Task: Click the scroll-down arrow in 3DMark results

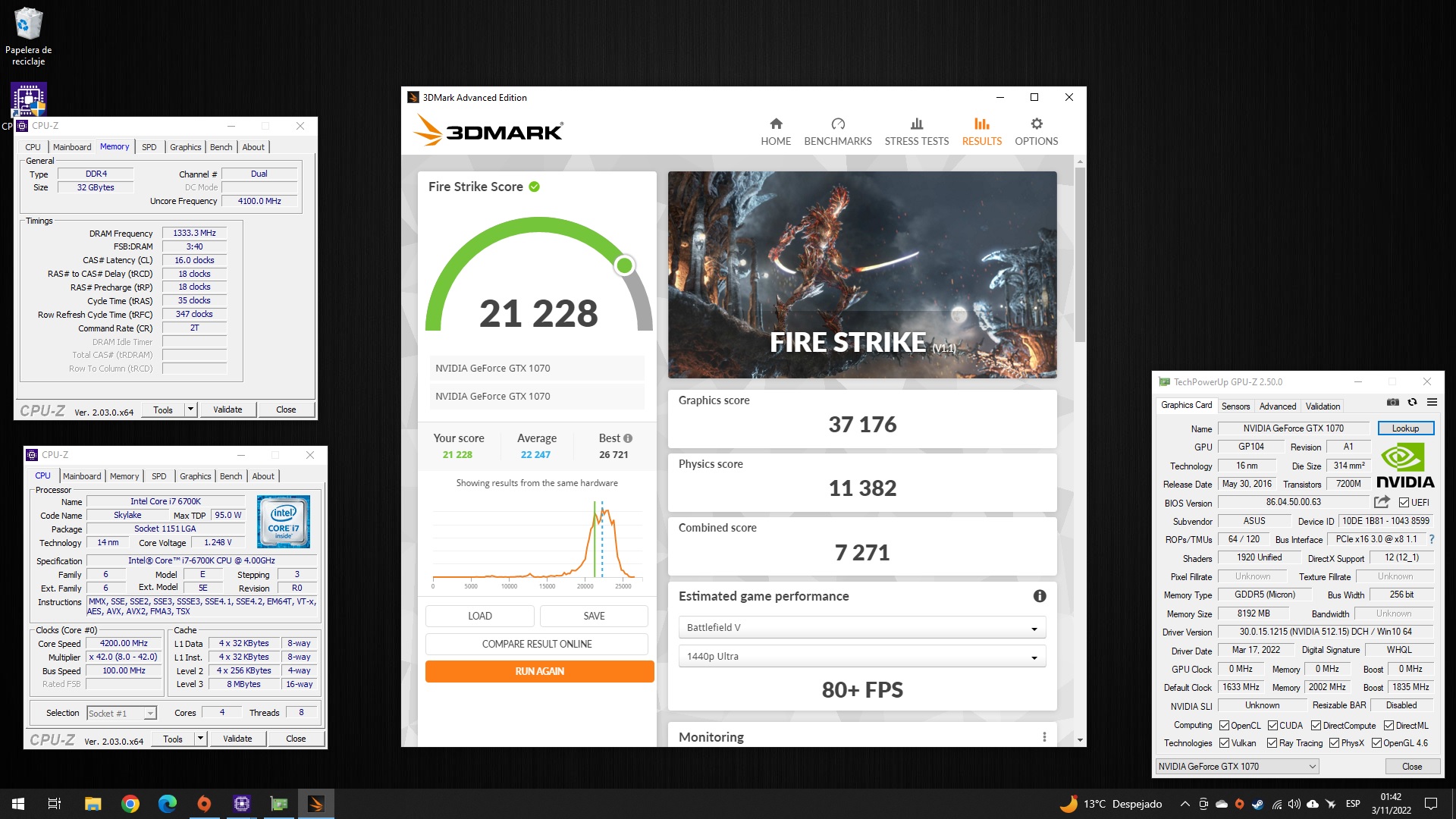Action: click(1080, 740)
